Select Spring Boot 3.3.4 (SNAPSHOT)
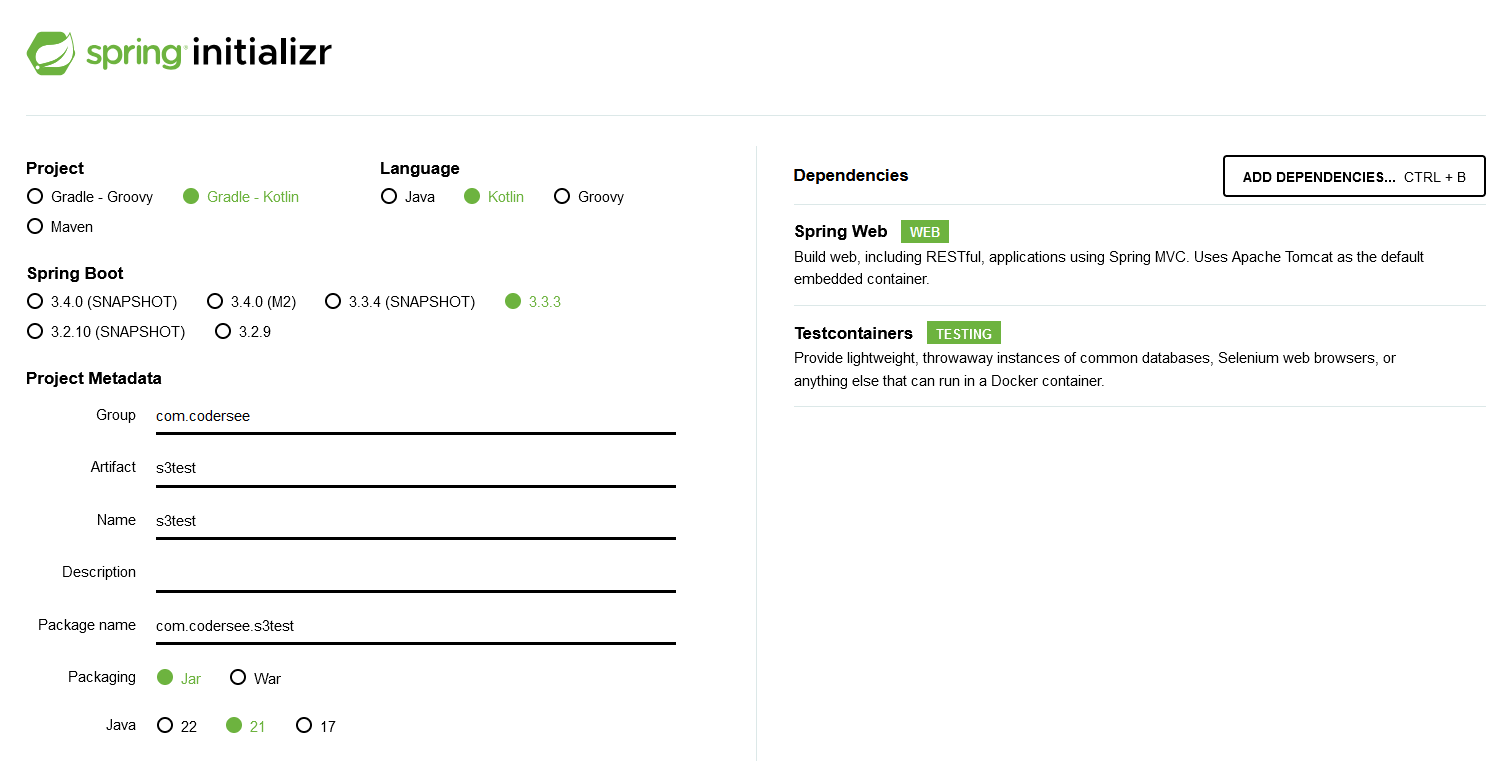This screenshot has height=761, width=1507. coord(333,301)
